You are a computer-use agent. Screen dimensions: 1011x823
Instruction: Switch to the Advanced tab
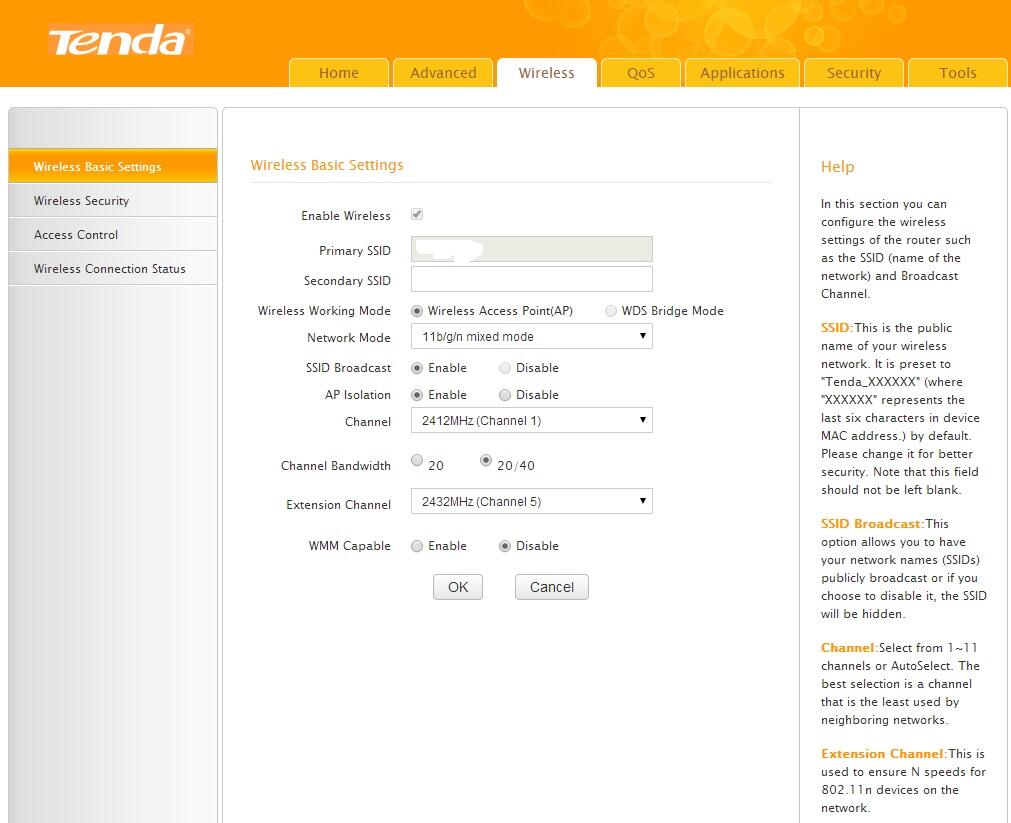(443, 72)
